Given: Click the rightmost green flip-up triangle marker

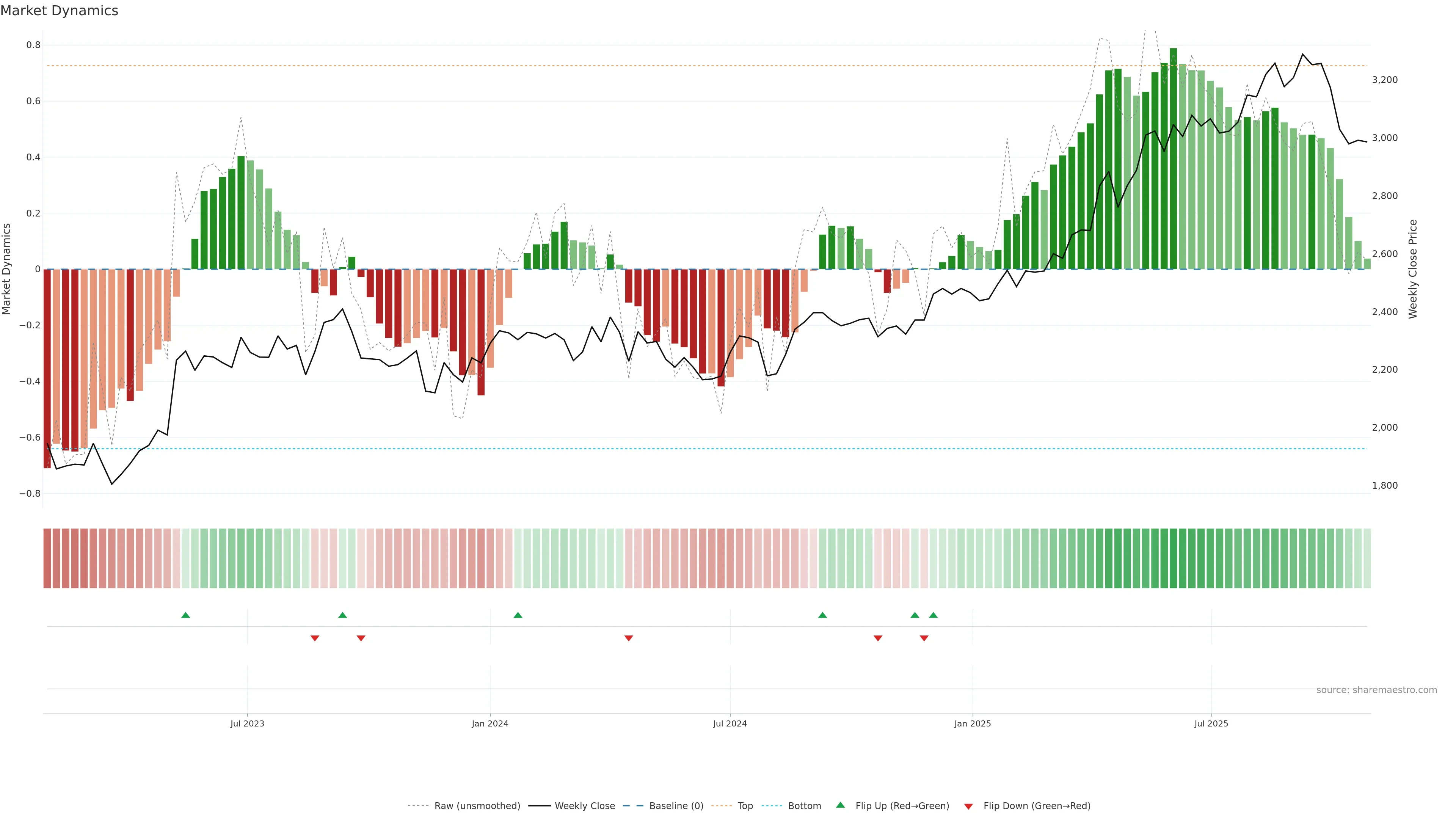Looking at the screenshot, I should click(933, 615).
